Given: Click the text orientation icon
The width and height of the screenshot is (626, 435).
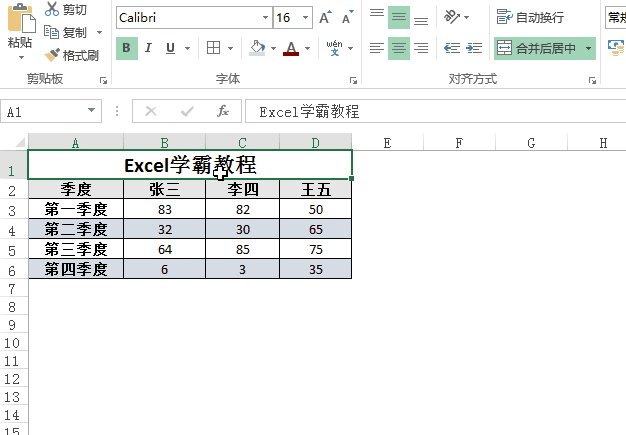Looking at the screenshot, I should click(x=452, y=17).
